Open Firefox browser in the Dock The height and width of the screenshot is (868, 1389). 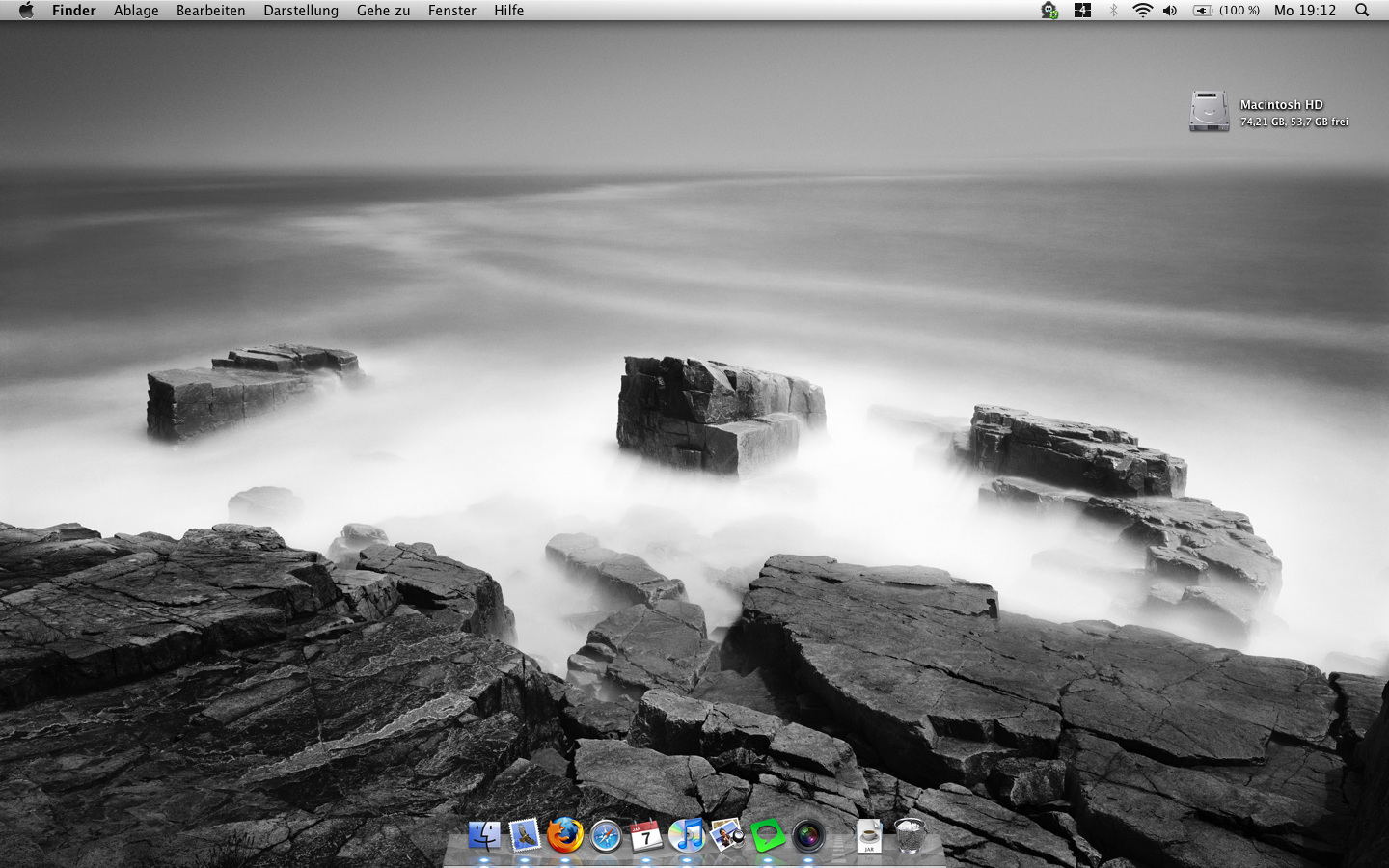[x=565, y=835]
